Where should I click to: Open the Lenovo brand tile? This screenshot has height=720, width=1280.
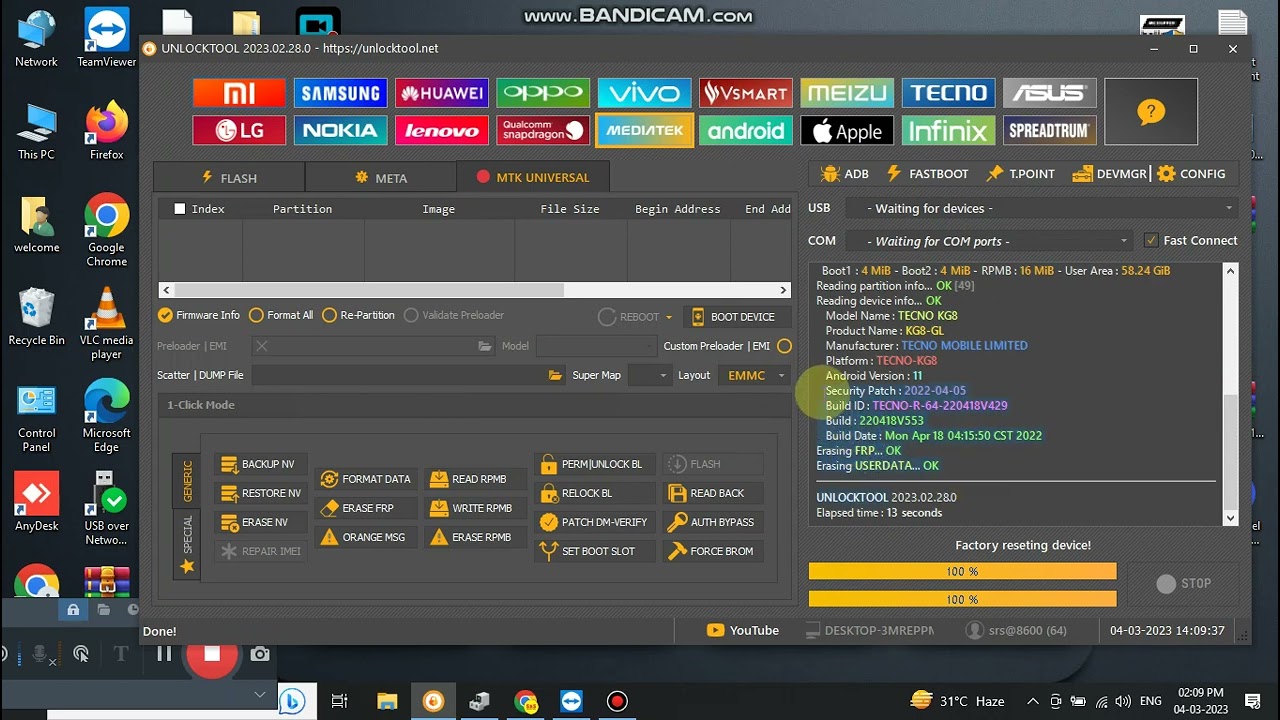click(x=442, y=130)
